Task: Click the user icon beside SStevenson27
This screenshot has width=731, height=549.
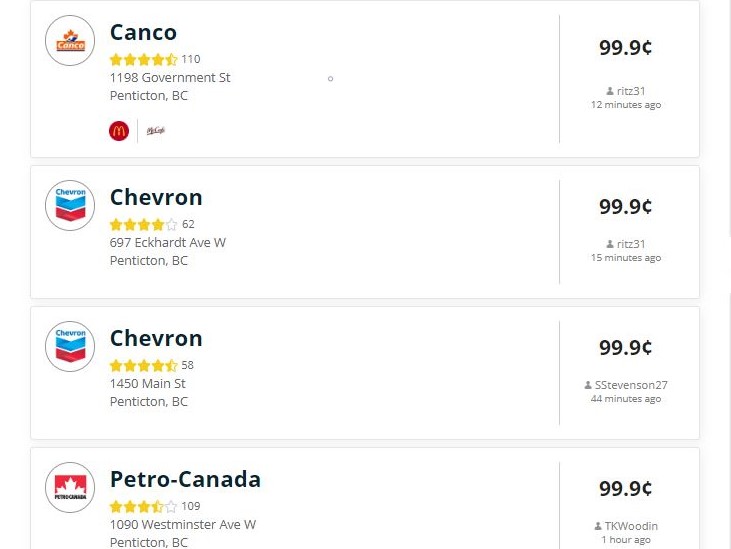Action: coord(588,385)
